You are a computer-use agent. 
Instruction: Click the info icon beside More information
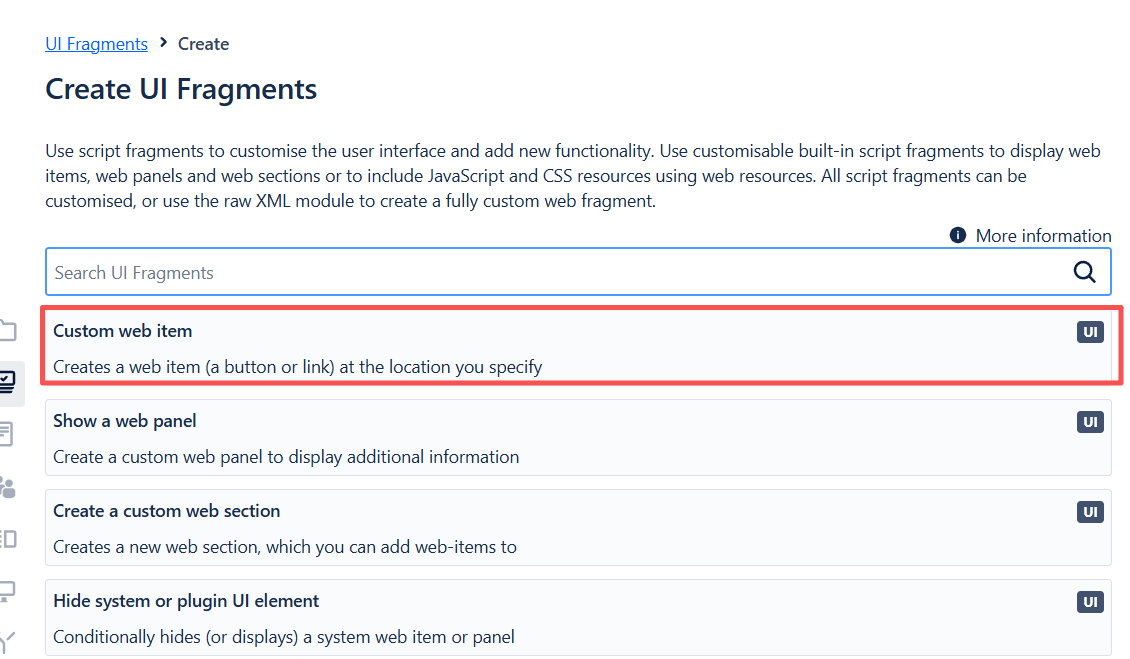(958, 235)
